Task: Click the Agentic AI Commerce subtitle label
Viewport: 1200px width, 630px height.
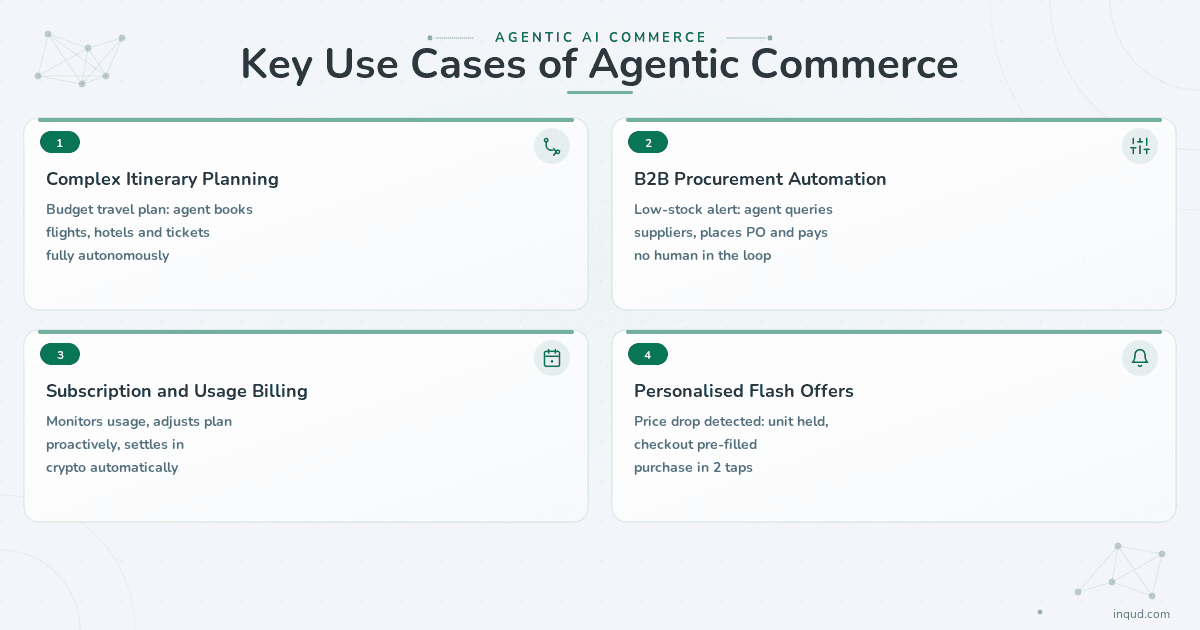Action: click(x=601, y=37)
